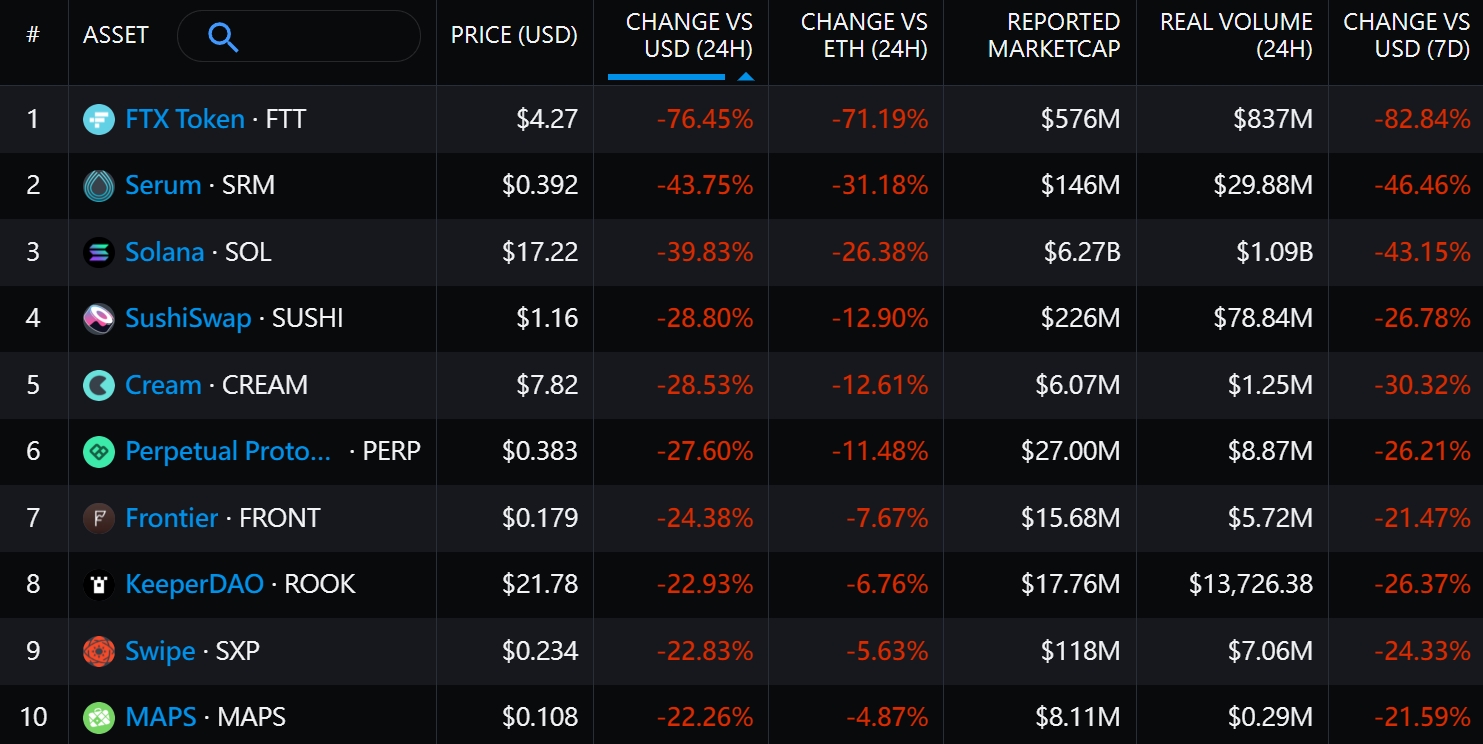Sort by Real Volume (24H) header

[x=1236, y=35]
